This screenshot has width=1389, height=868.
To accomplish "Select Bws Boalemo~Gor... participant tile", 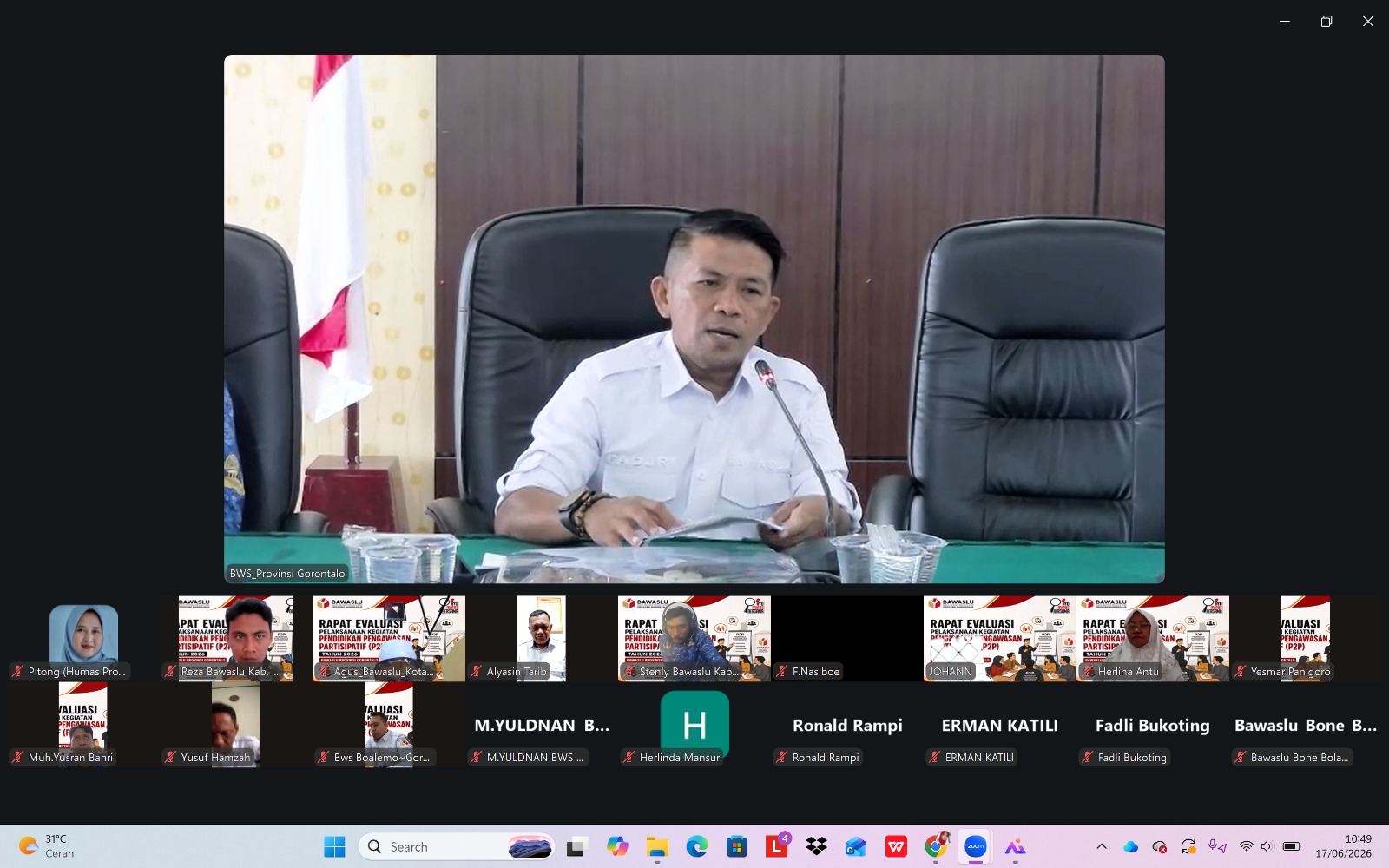I will point(389,724).
